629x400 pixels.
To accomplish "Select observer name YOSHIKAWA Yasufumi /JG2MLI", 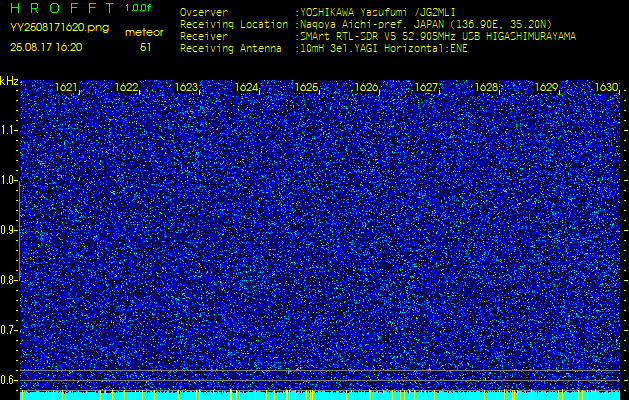I will point(377,12).
